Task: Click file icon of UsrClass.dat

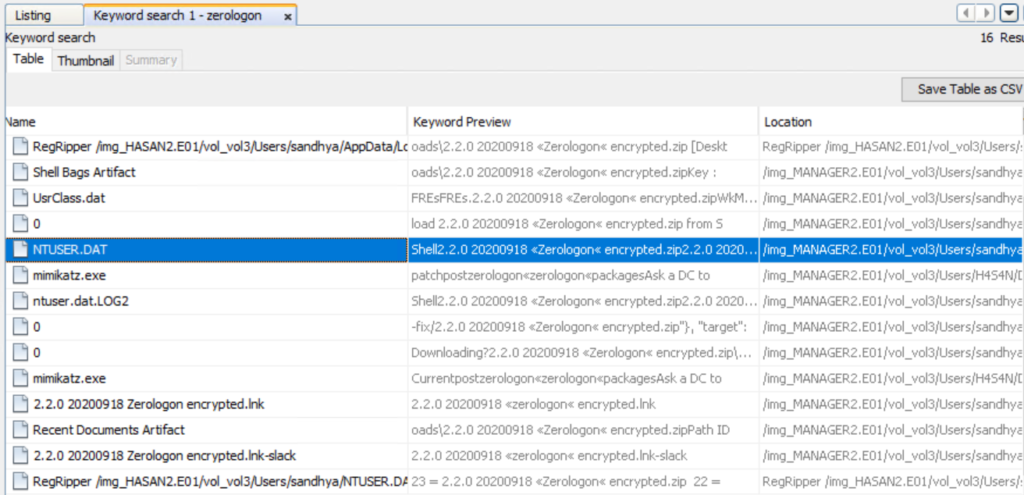Action: point(21,199)
